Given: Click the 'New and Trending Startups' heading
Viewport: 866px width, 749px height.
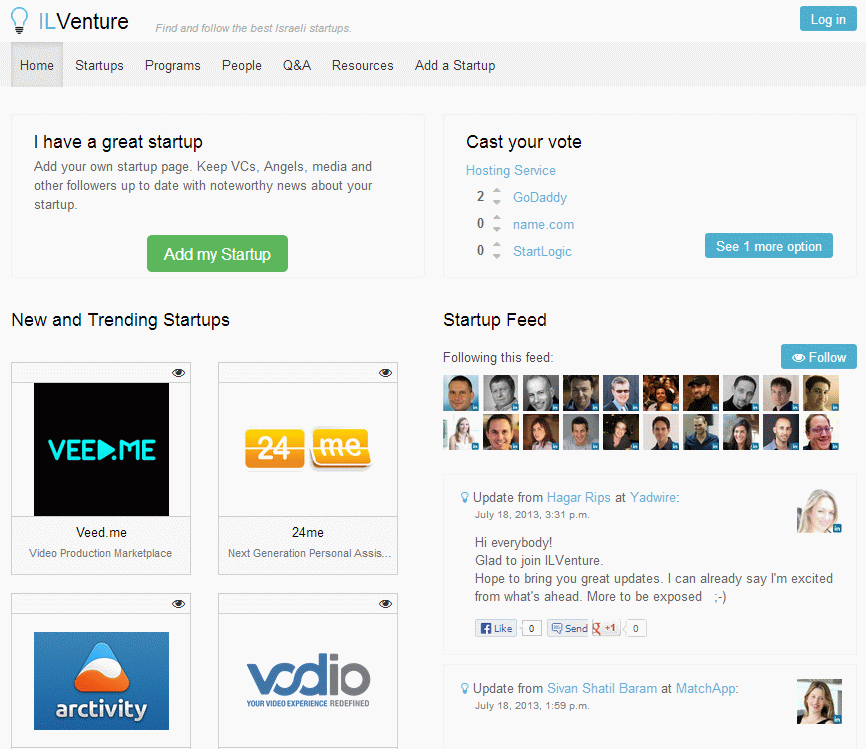Looking at the screenshot, I should [x=120, y=320].
